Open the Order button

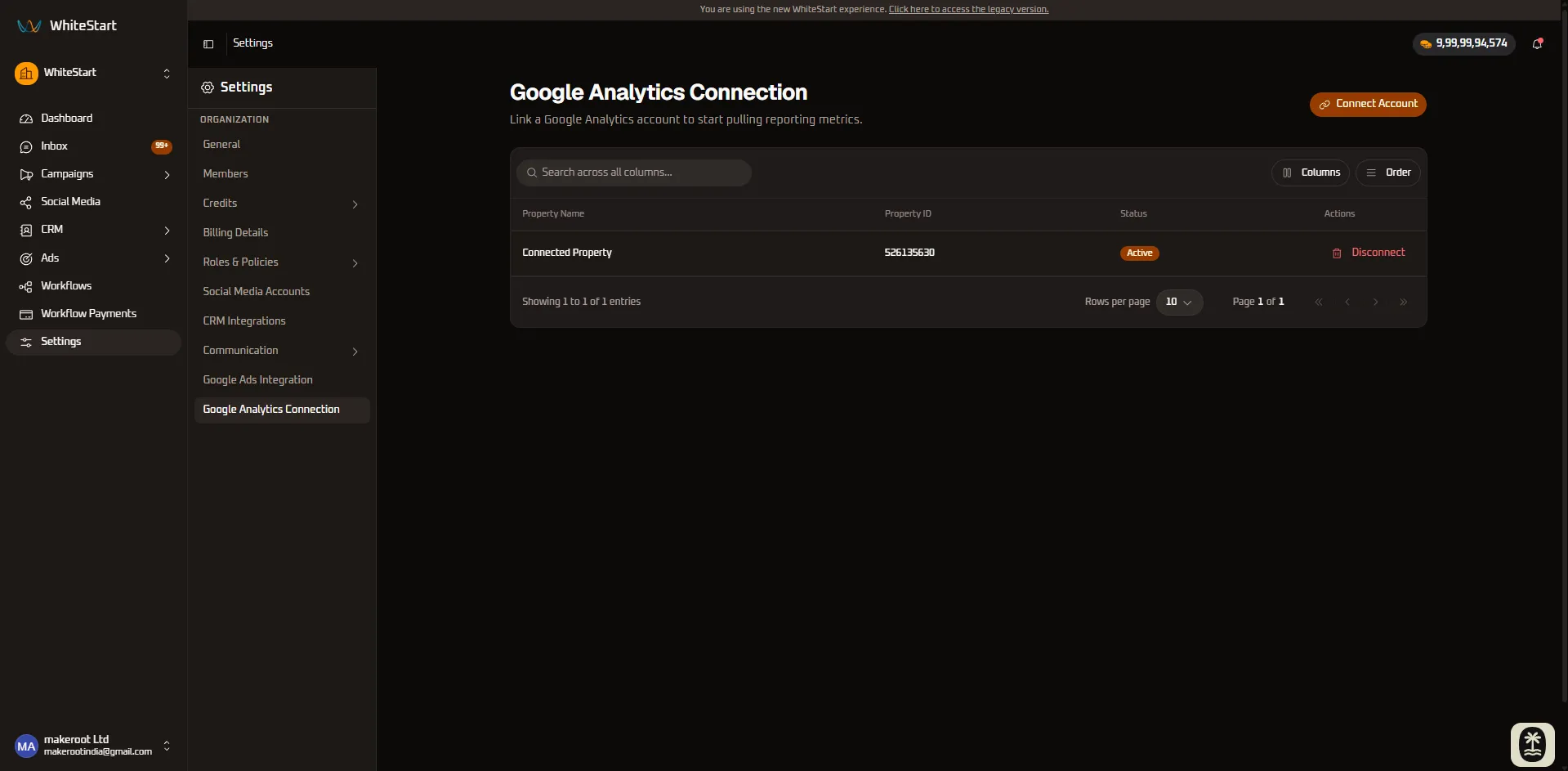click(x=1388, y=173)
